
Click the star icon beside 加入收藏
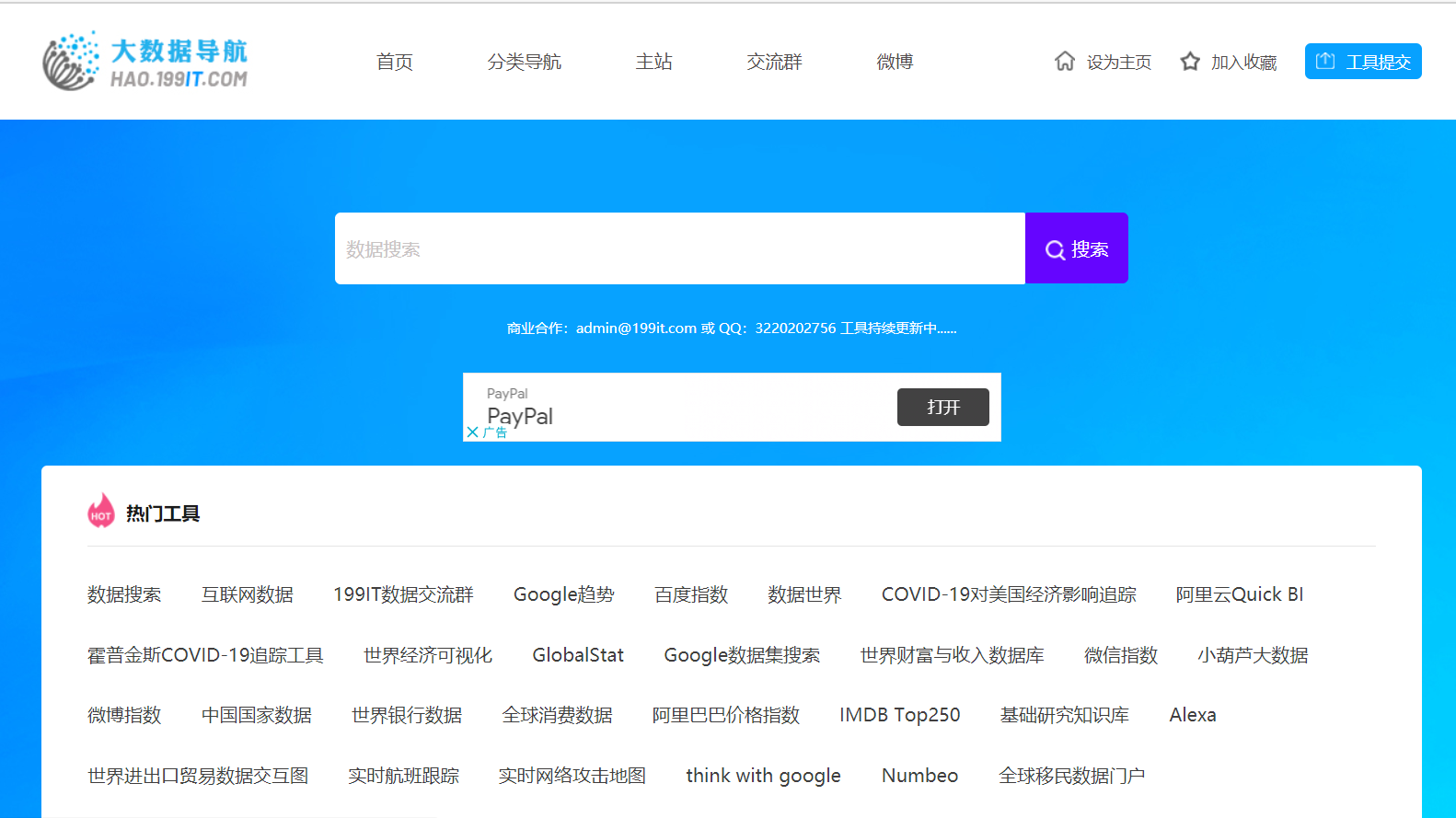(x=1190, y=62)
